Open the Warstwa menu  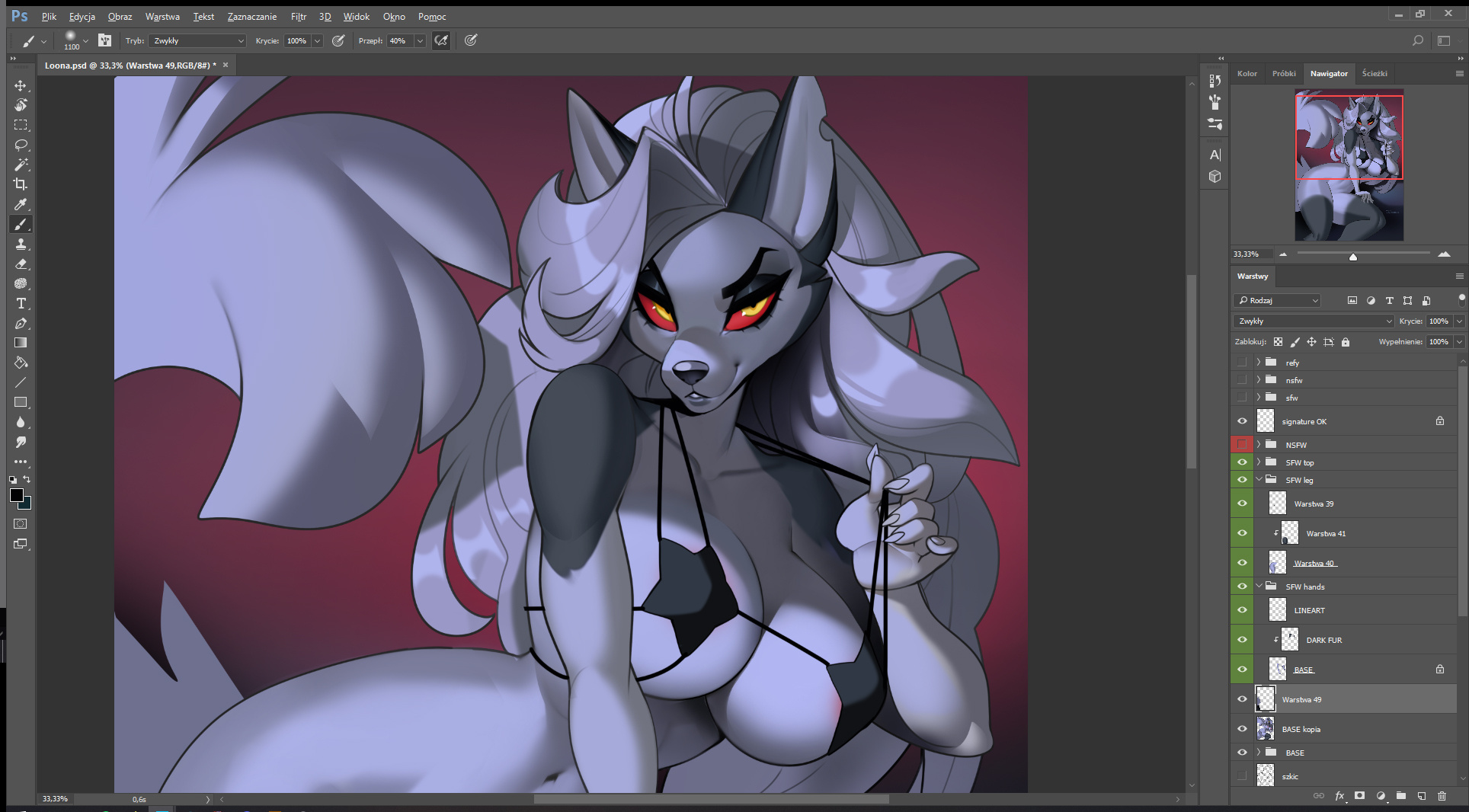pyautogui.click(x=162, y=16)
